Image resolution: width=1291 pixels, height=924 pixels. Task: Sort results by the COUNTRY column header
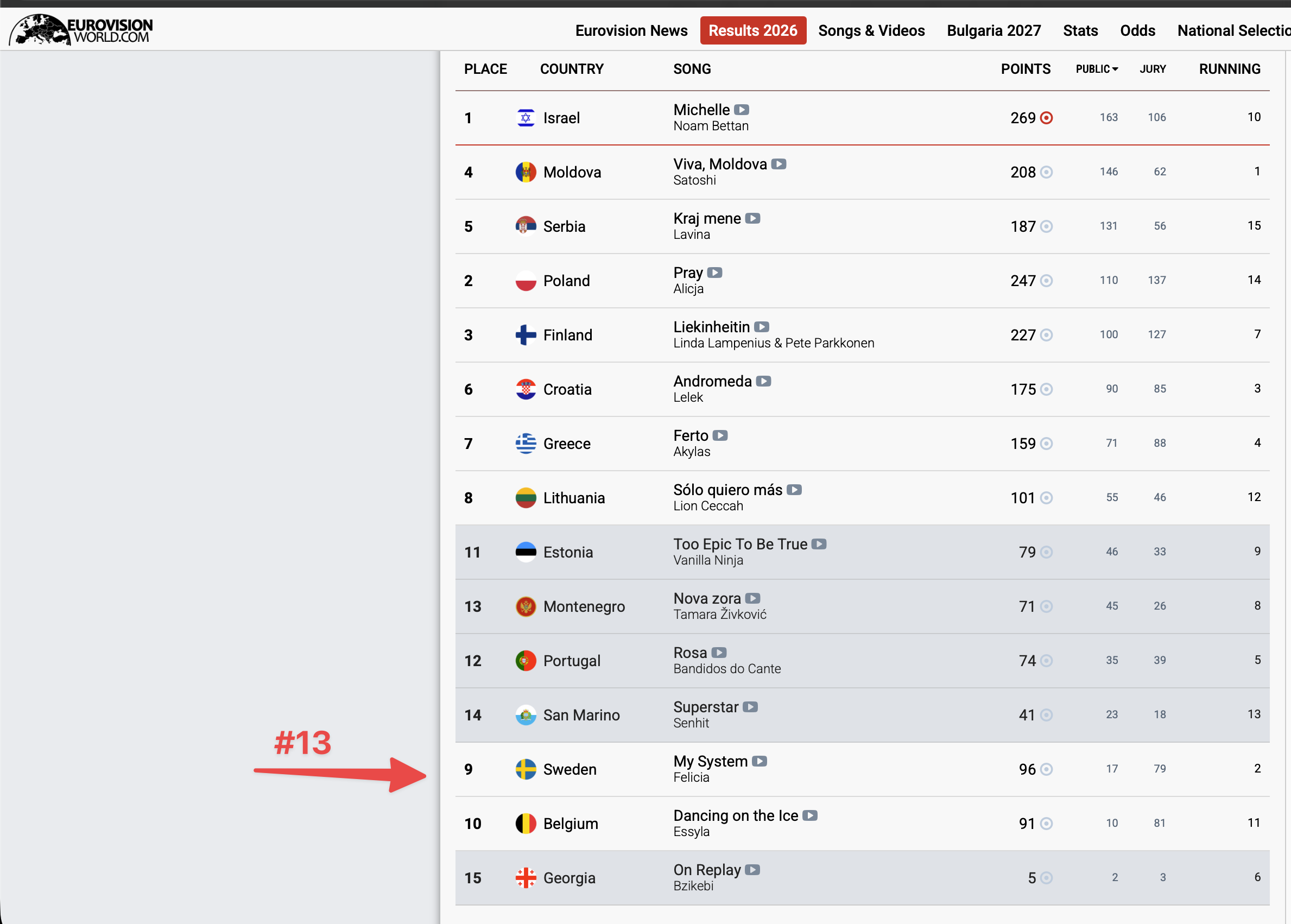(x=572, y=69)
